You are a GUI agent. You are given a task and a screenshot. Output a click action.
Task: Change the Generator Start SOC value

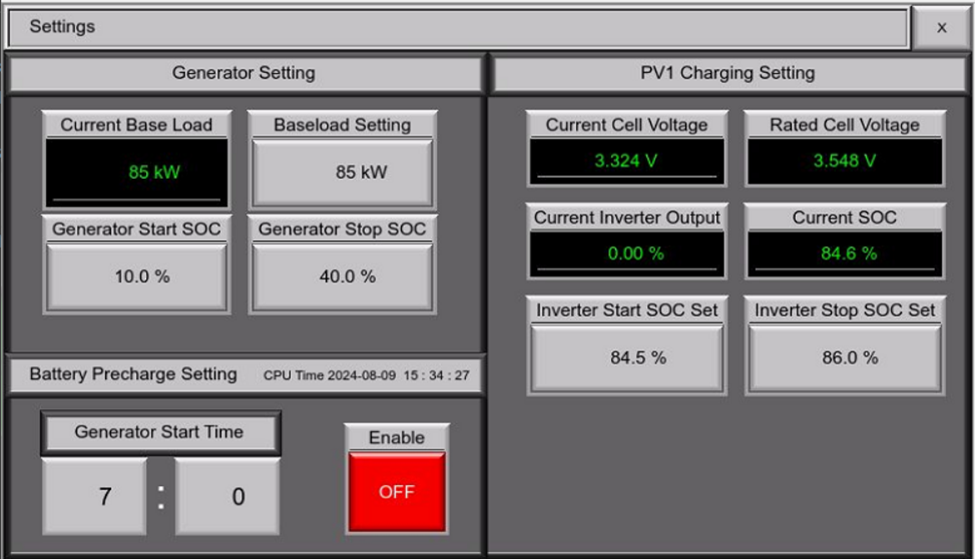[x=137, y=277]
